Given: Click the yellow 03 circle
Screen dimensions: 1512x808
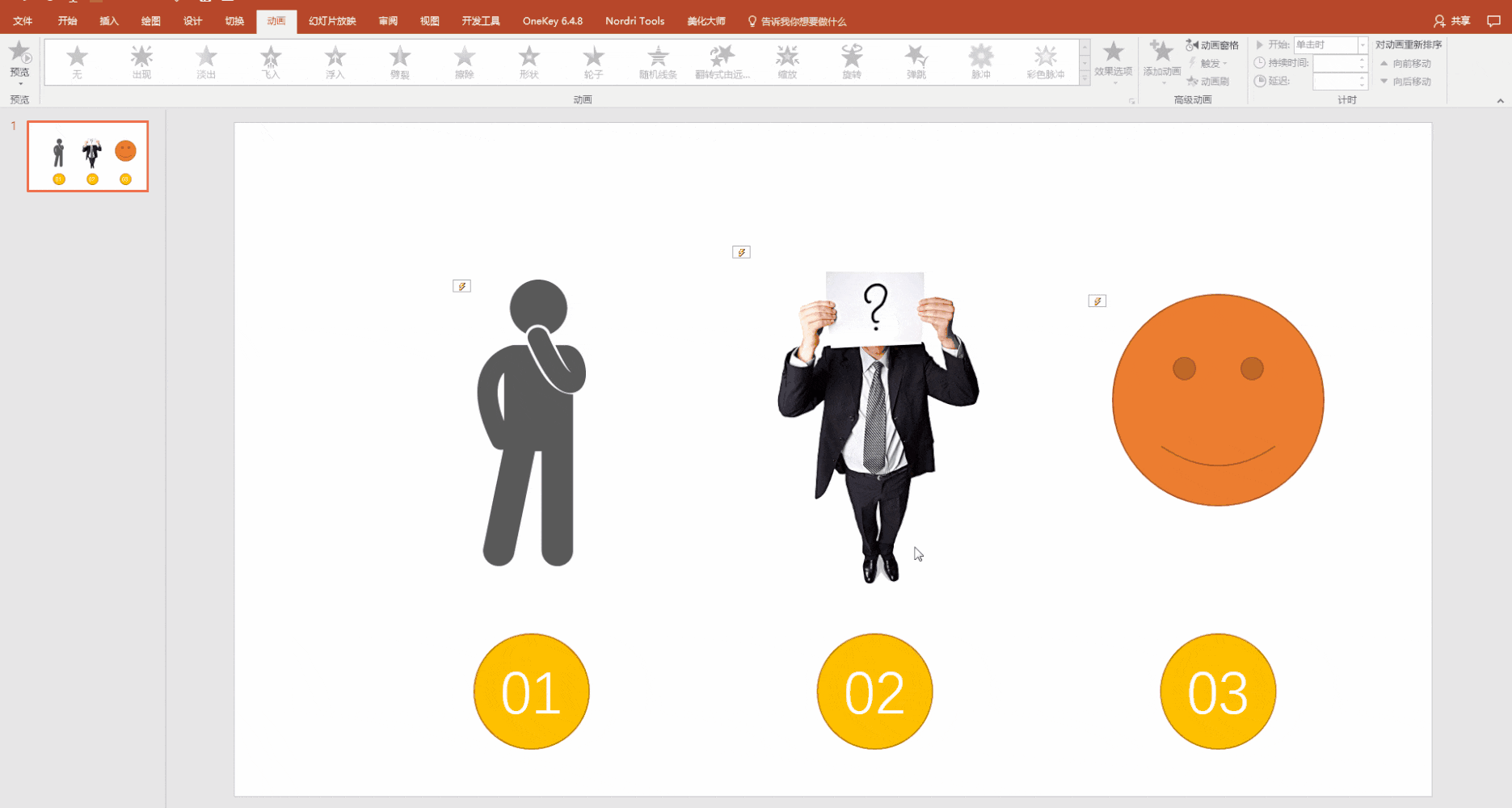Looking at the screenshot, I should click(x=1218, y=692).
